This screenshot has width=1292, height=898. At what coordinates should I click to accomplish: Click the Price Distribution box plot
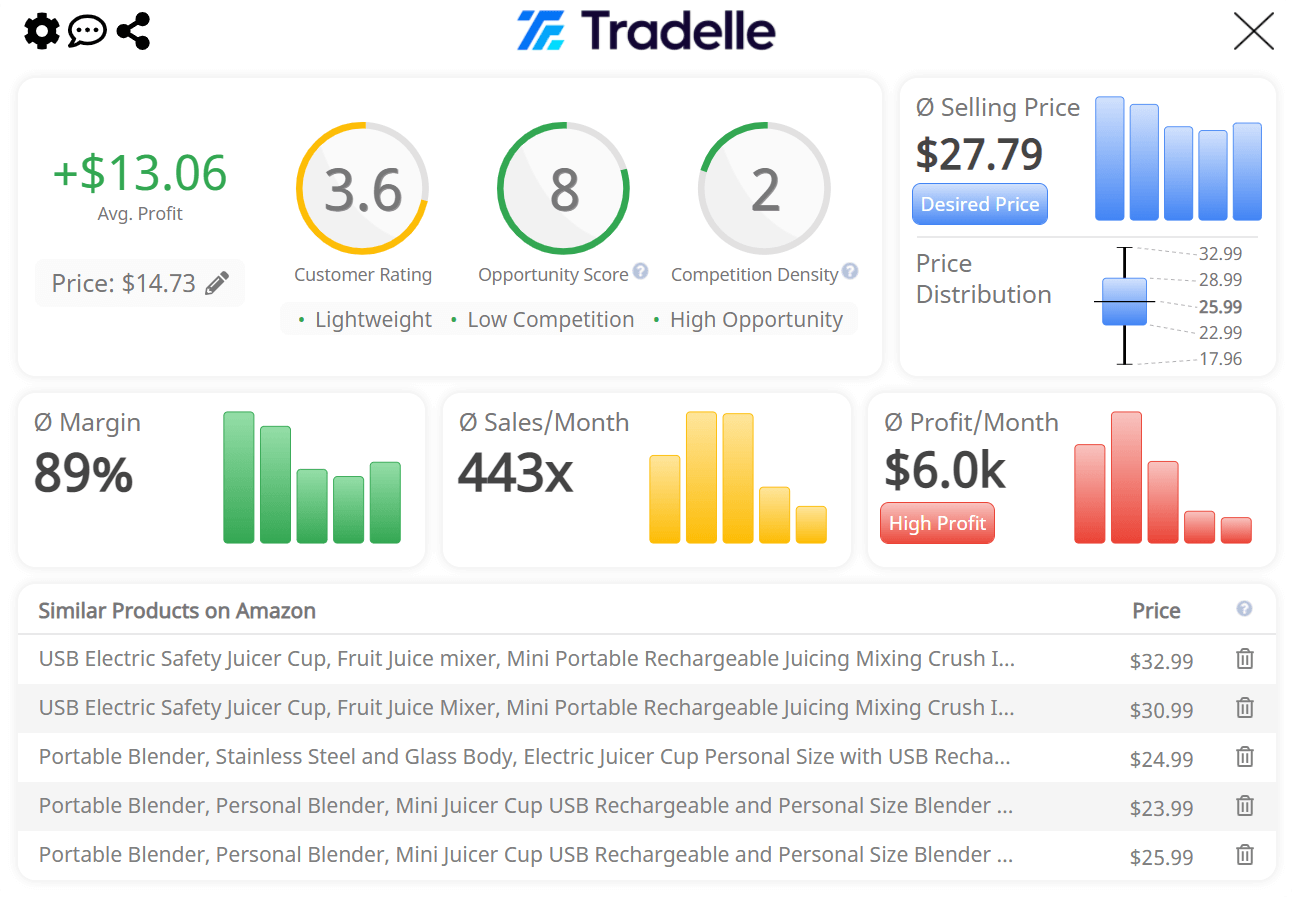click(1123, 301)
